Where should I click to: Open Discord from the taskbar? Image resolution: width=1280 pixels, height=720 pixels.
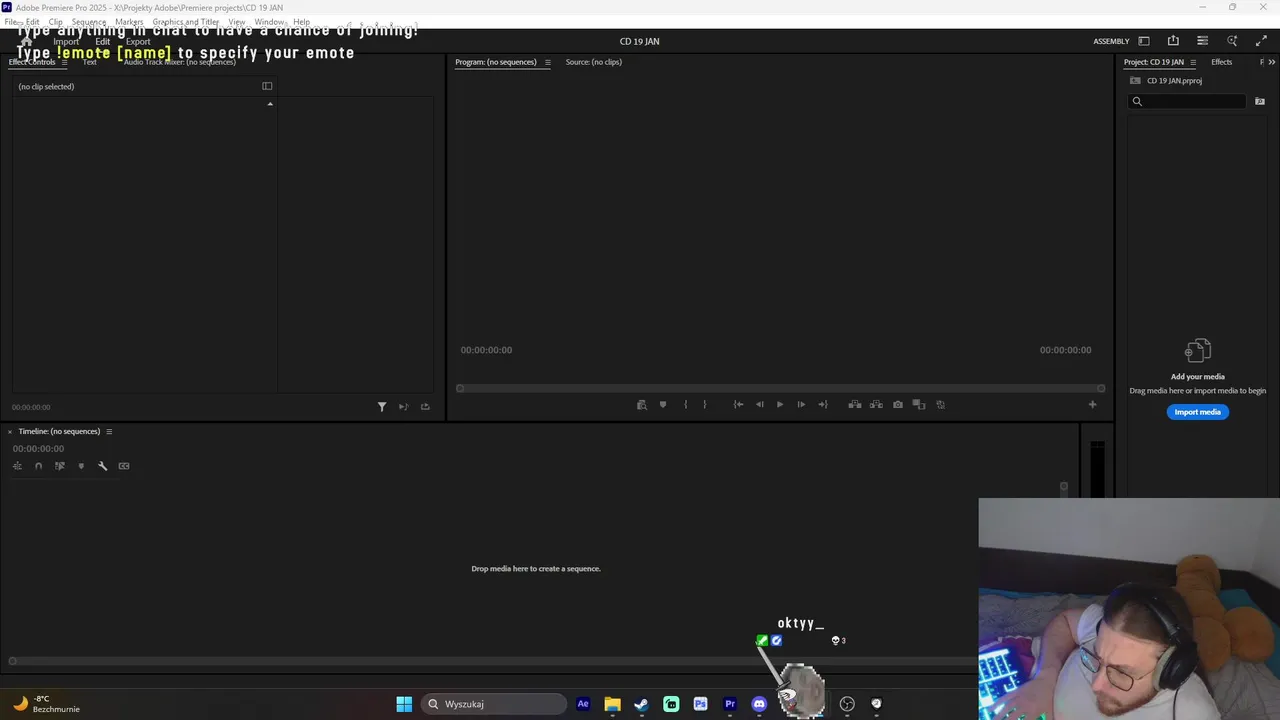click(759, 704)
